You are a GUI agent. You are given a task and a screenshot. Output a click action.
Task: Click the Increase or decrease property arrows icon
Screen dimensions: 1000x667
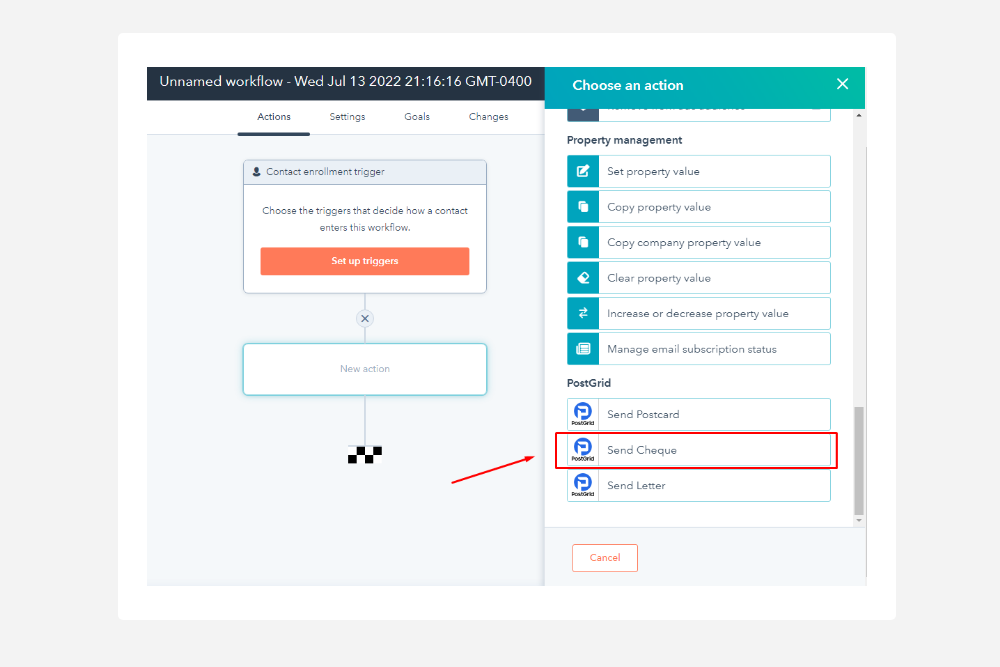[583, 313]
